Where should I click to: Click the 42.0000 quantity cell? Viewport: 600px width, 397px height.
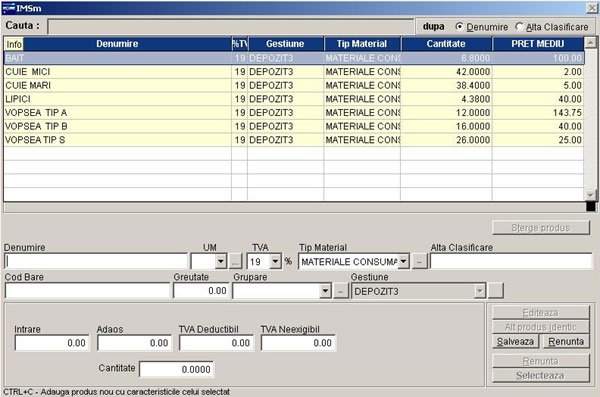[446, 72]
